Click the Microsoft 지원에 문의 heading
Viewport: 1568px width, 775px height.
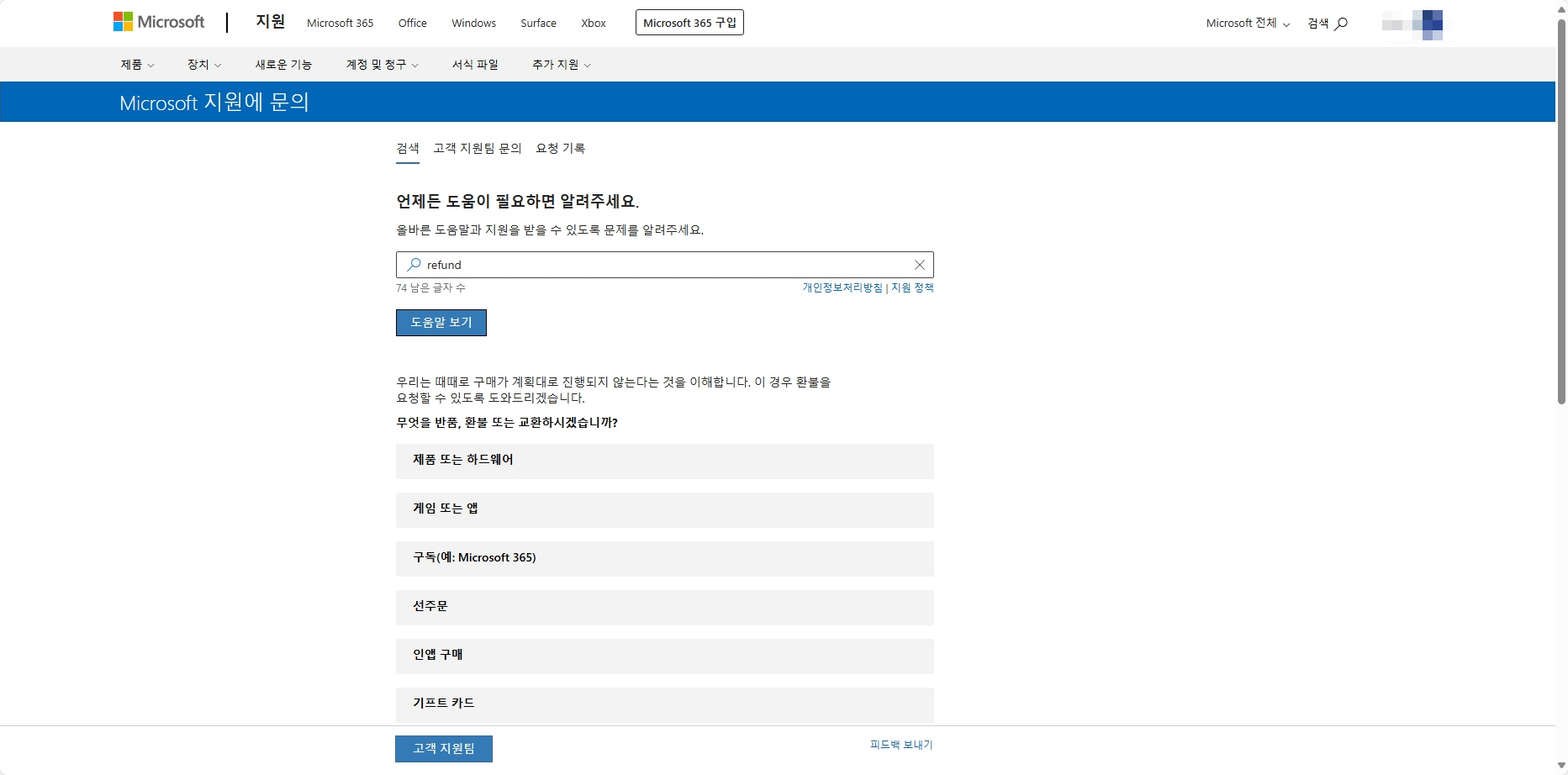click(214, 103)
